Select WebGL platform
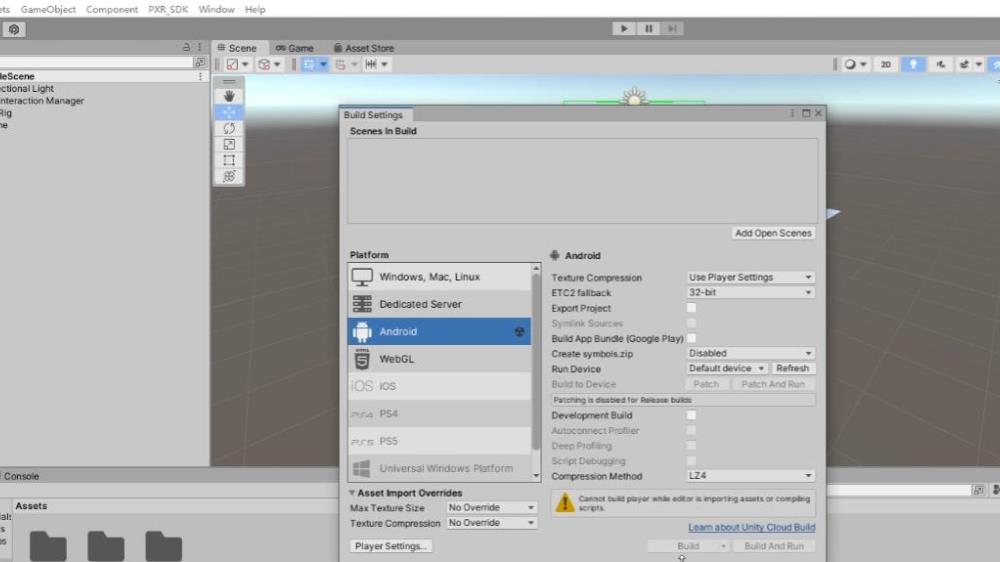This screenshot has height=562, width=1000. pos(439,359)
